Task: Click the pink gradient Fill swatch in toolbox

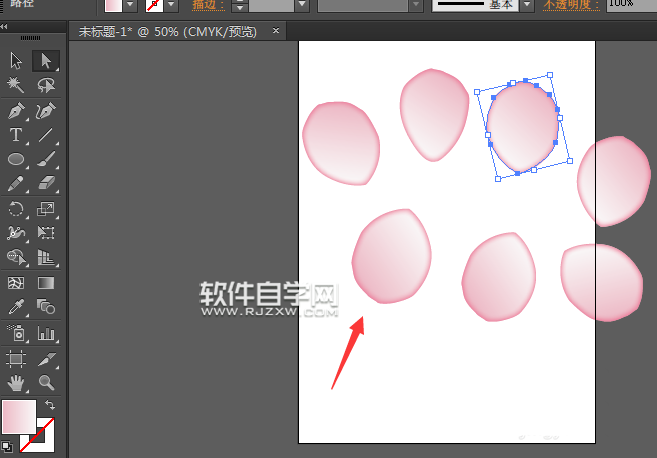Action: (19, 417)
